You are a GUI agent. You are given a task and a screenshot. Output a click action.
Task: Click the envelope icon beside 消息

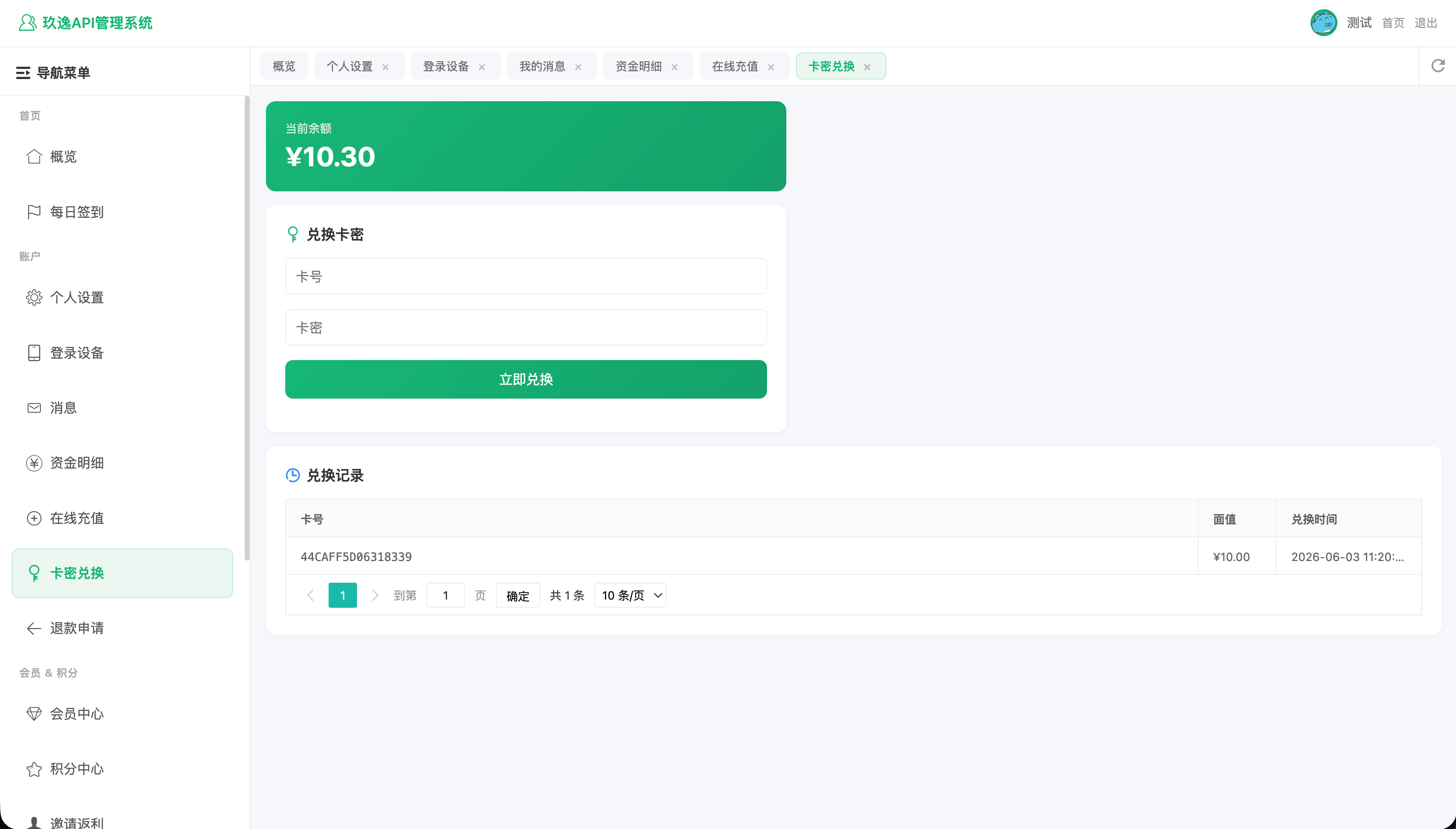(x=34, y=408)
